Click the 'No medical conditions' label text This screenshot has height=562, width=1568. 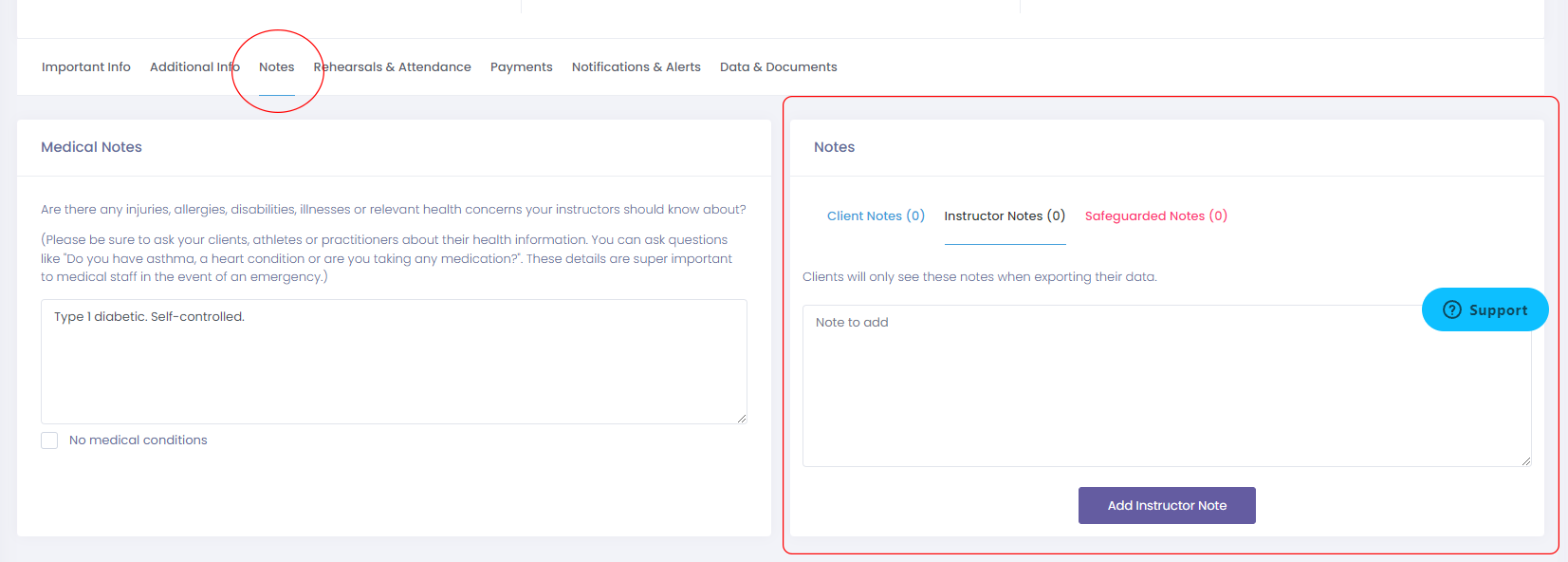point(138,440)
